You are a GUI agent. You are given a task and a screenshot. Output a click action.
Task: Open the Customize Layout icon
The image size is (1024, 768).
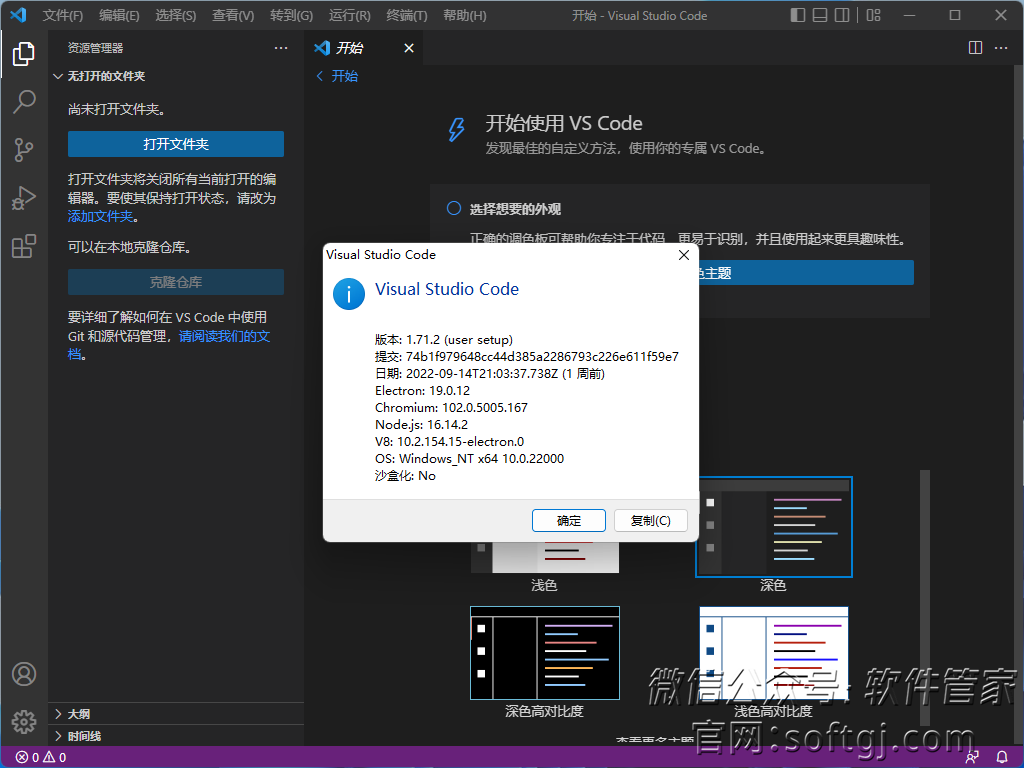(874, 15)
